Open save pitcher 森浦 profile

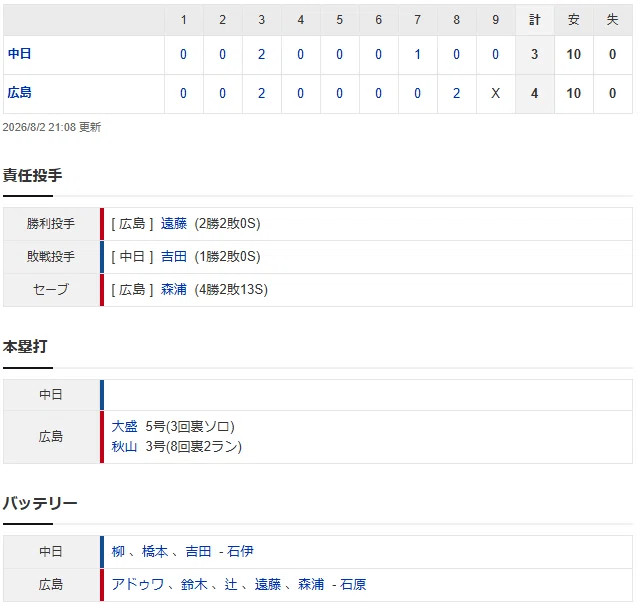(174, 290)
